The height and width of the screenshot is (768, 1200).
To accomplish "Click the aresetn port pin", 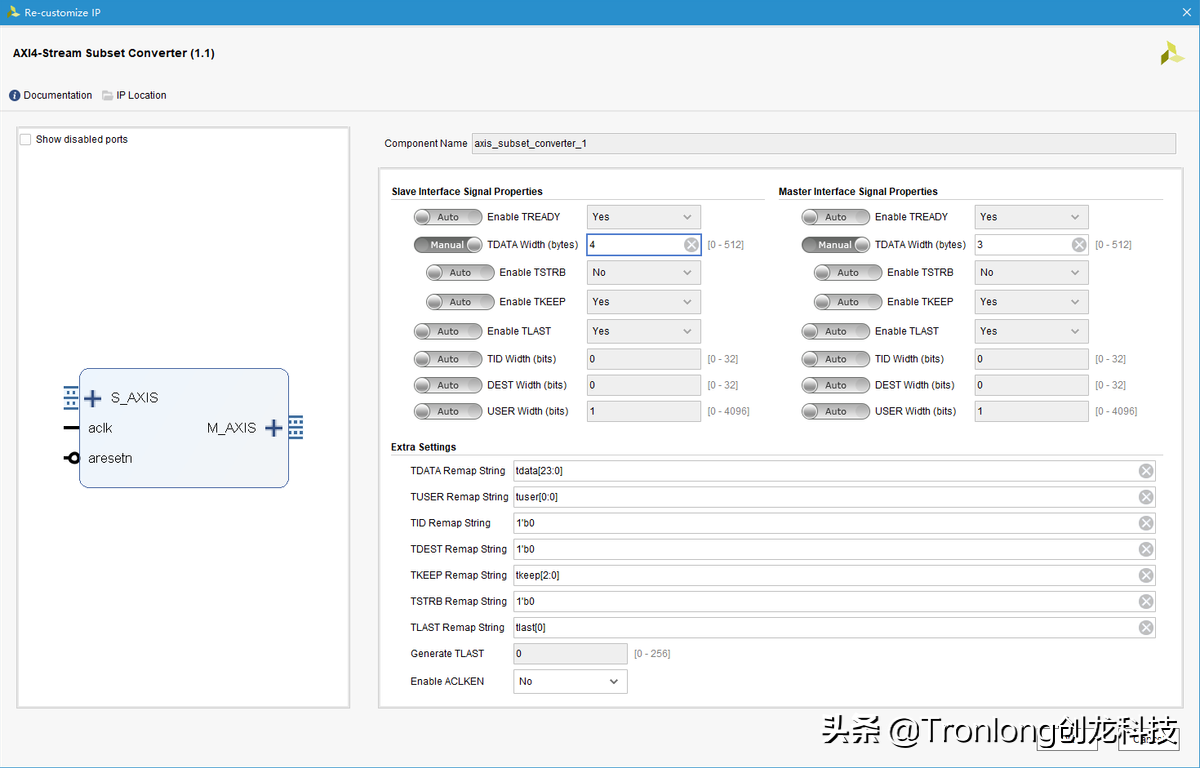I will (72, 458).
